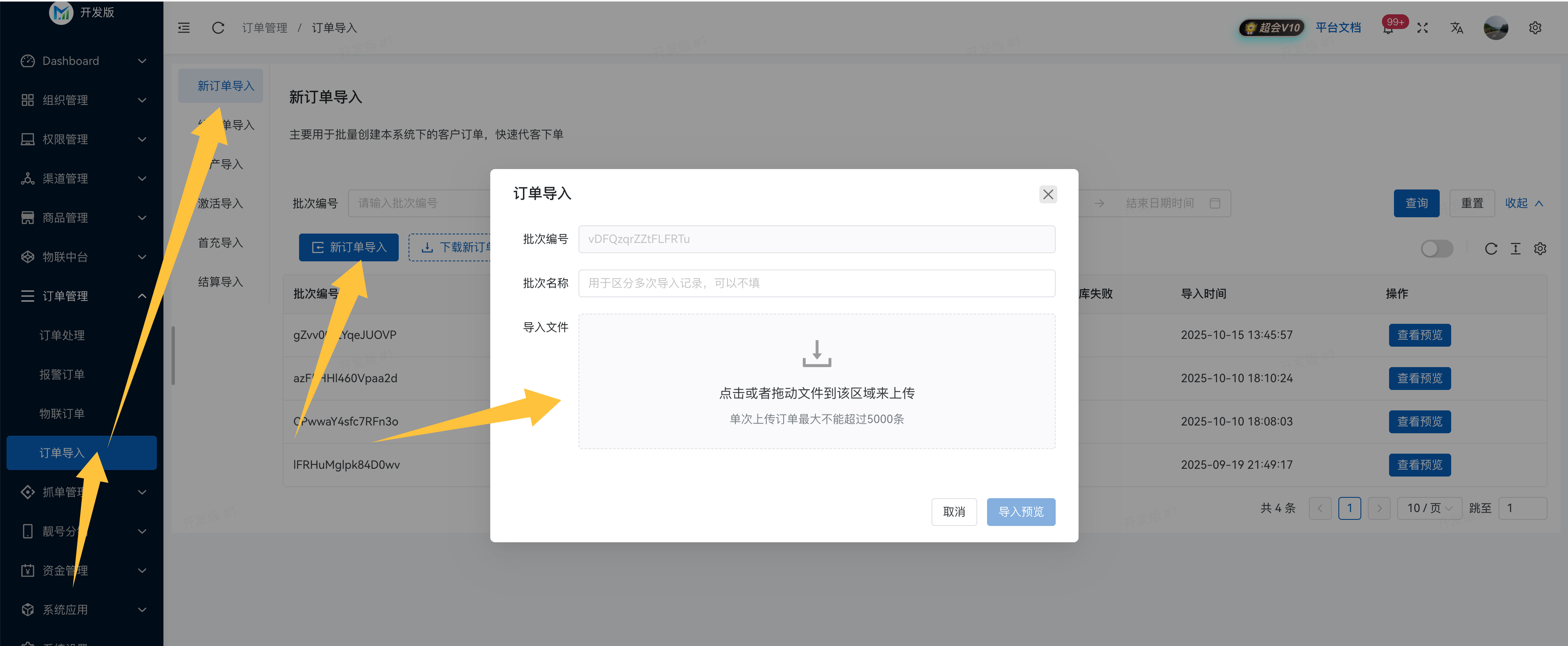This screenshot has height=646, width=1568.
Task: Open settings gear icon in top header
Action: 1534,28
